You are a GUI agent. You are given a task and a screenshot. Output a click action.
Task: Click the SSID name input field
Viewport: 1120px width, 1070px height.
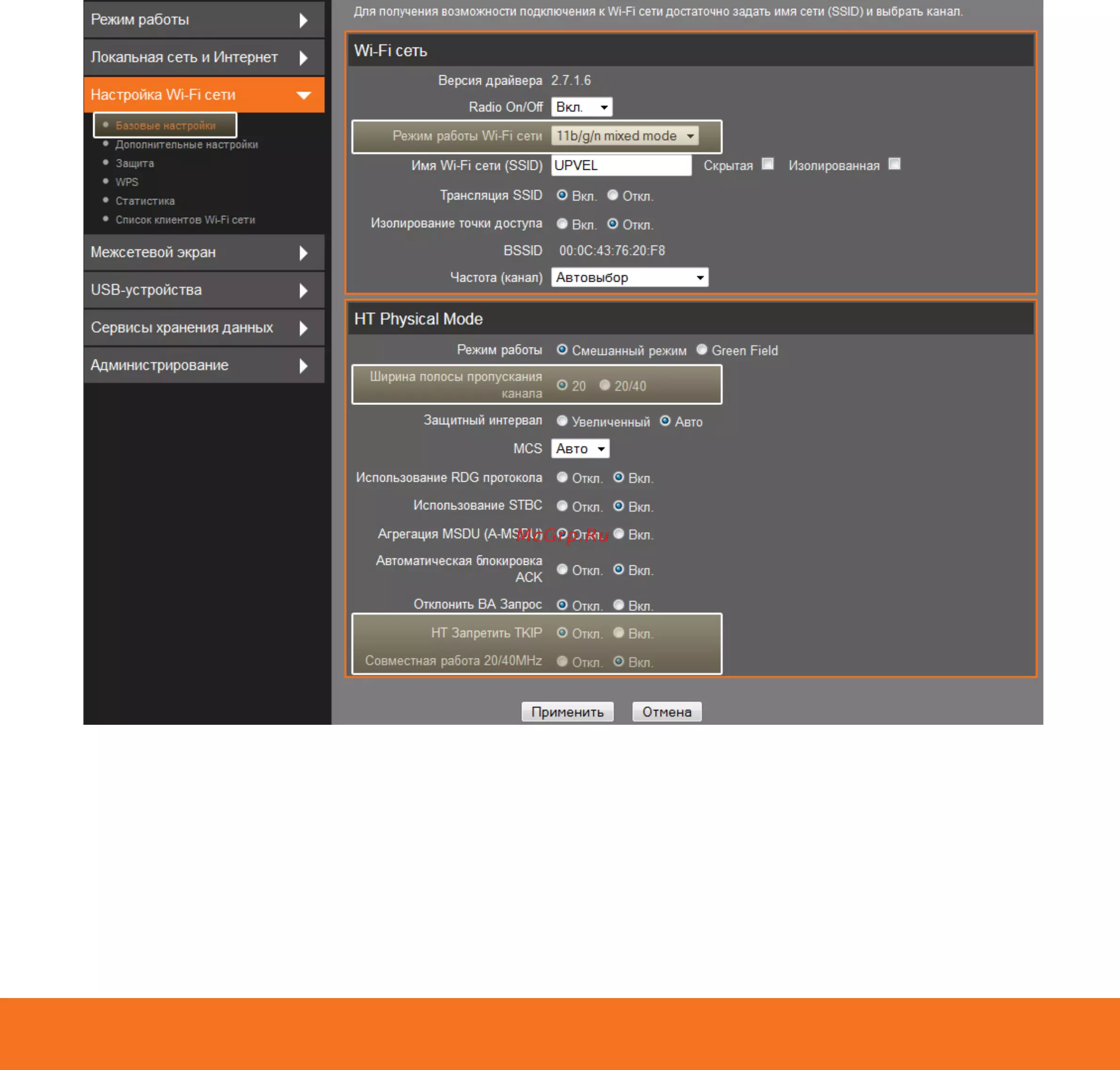[x=621, y=166]
